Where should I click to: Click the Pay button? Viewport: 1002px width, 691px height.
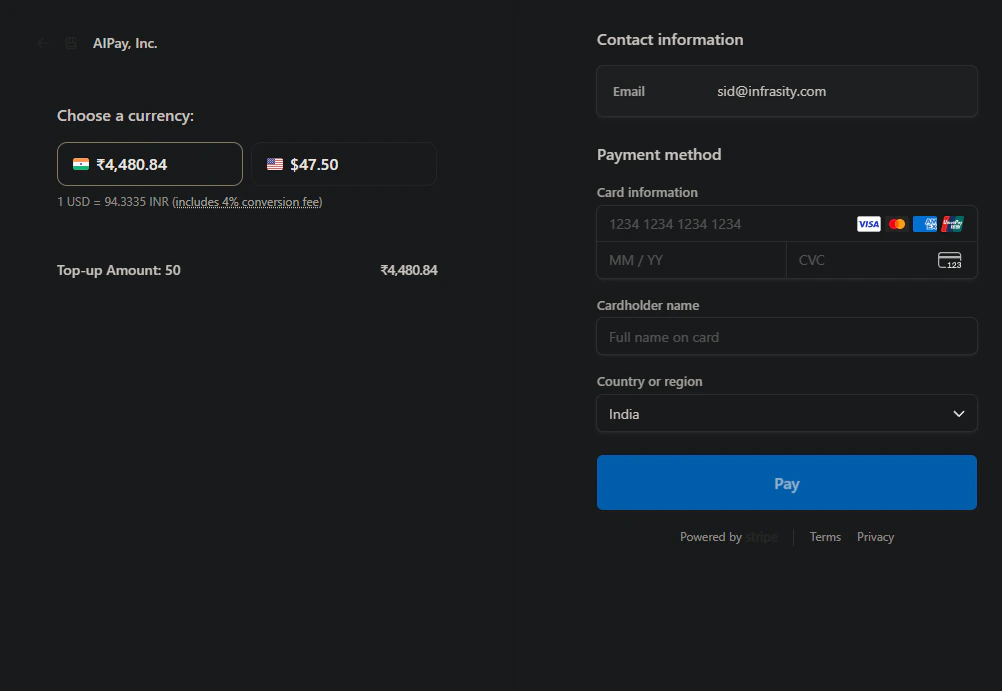pyautogui.click(x=786, y=482)
